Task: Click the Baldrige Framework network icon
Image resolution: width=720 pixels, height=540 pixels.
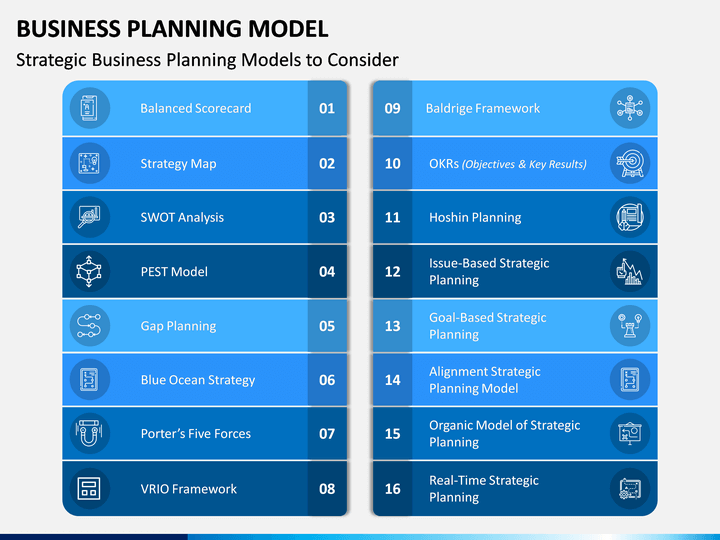Action: pos(630,108)
